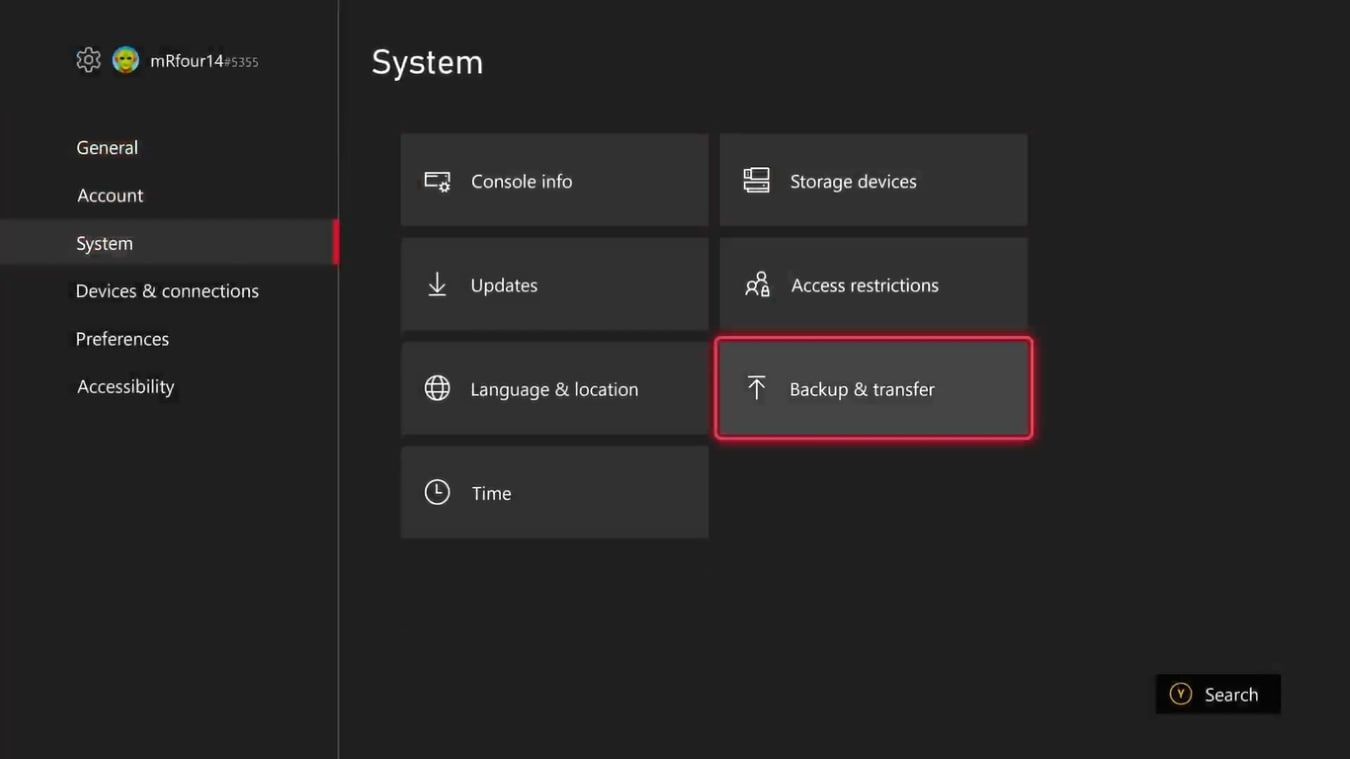Select the System sidebar item

tap(104, 243)
